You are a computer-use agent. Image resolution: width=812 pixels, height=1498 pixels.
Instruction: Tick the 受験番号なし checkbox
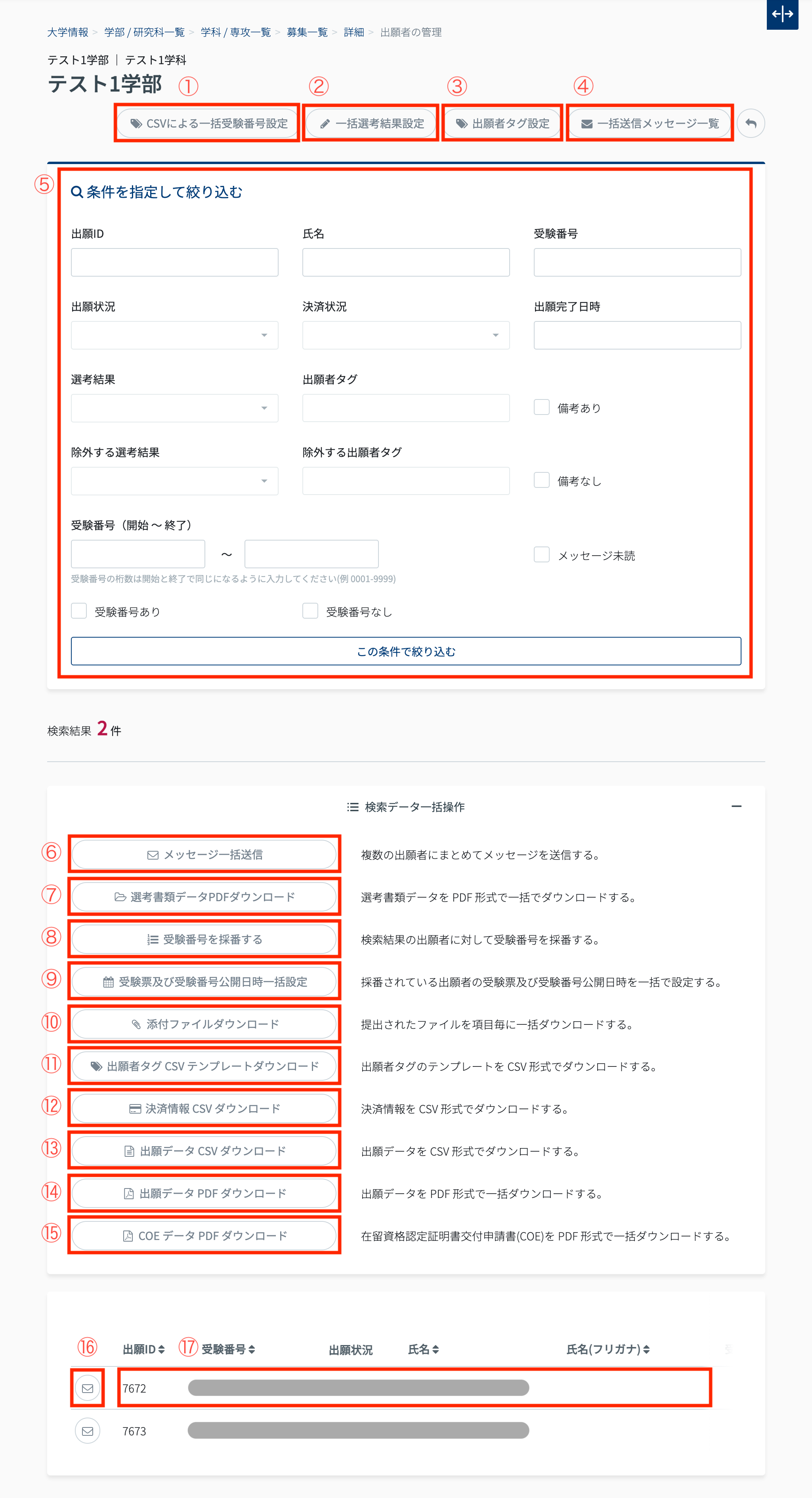[310, 611]
